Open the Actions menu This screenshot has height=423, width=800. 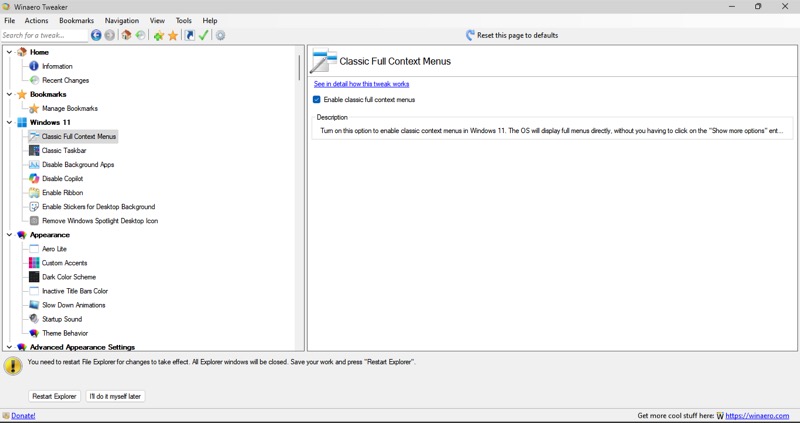[x=36, y=20]
